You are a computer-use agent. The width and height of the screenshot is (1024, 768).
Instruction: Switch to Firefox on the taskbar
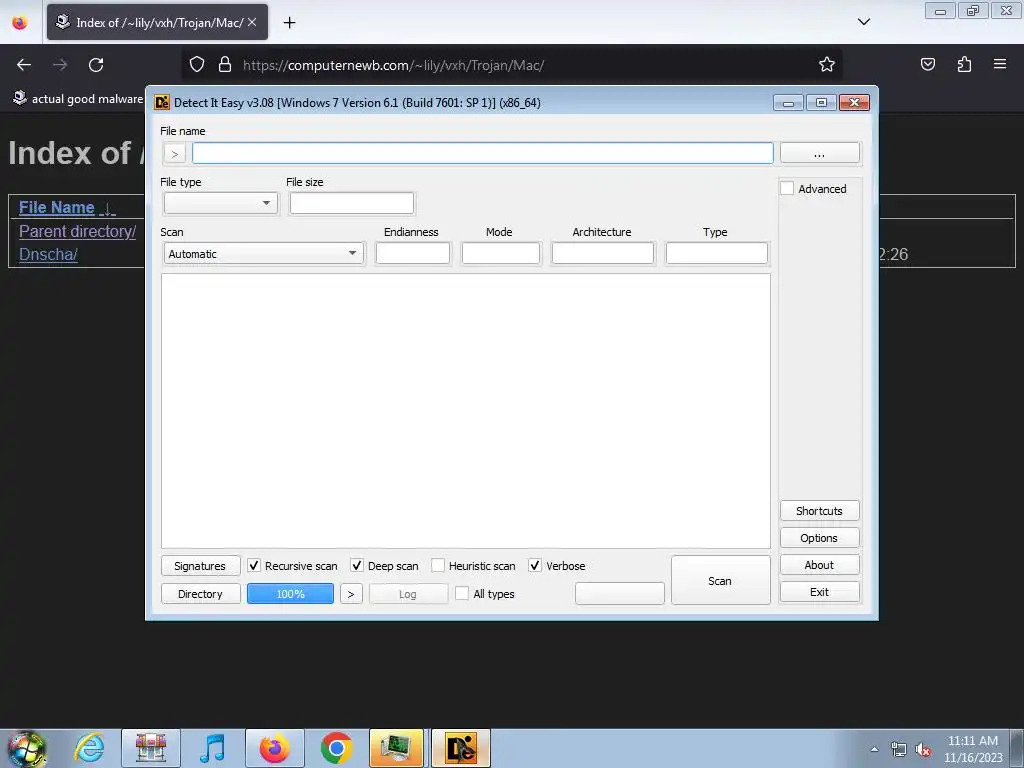pyautogui.click(x=274, y=748)
